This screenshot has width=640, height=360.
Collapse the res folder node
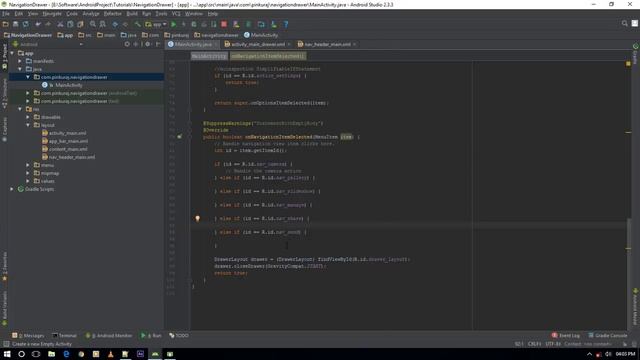point(20,109)
